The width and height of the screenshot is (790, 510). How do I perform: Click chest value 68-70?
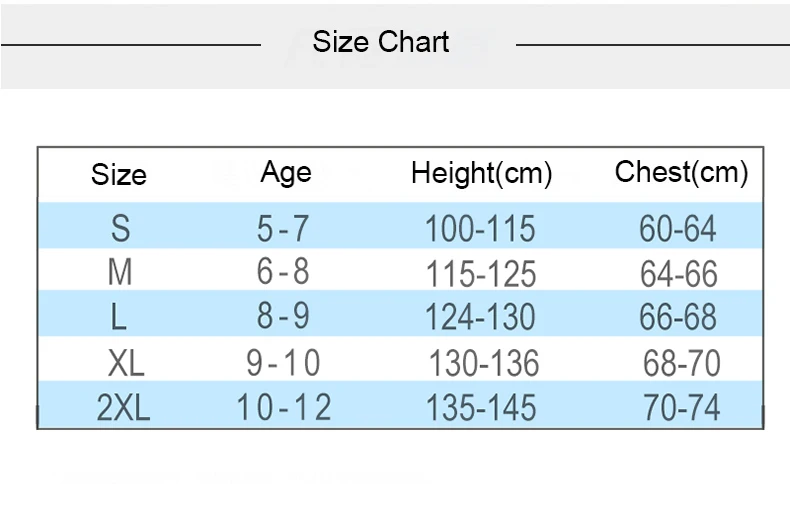[x=682, y=363]
